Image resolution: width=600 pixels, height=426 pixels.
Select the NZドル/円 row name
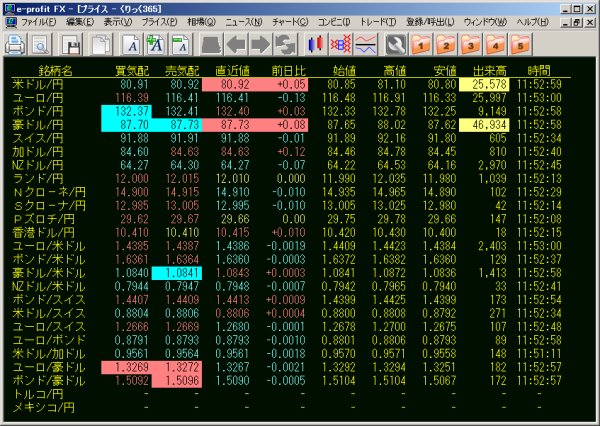coord(38,165)
